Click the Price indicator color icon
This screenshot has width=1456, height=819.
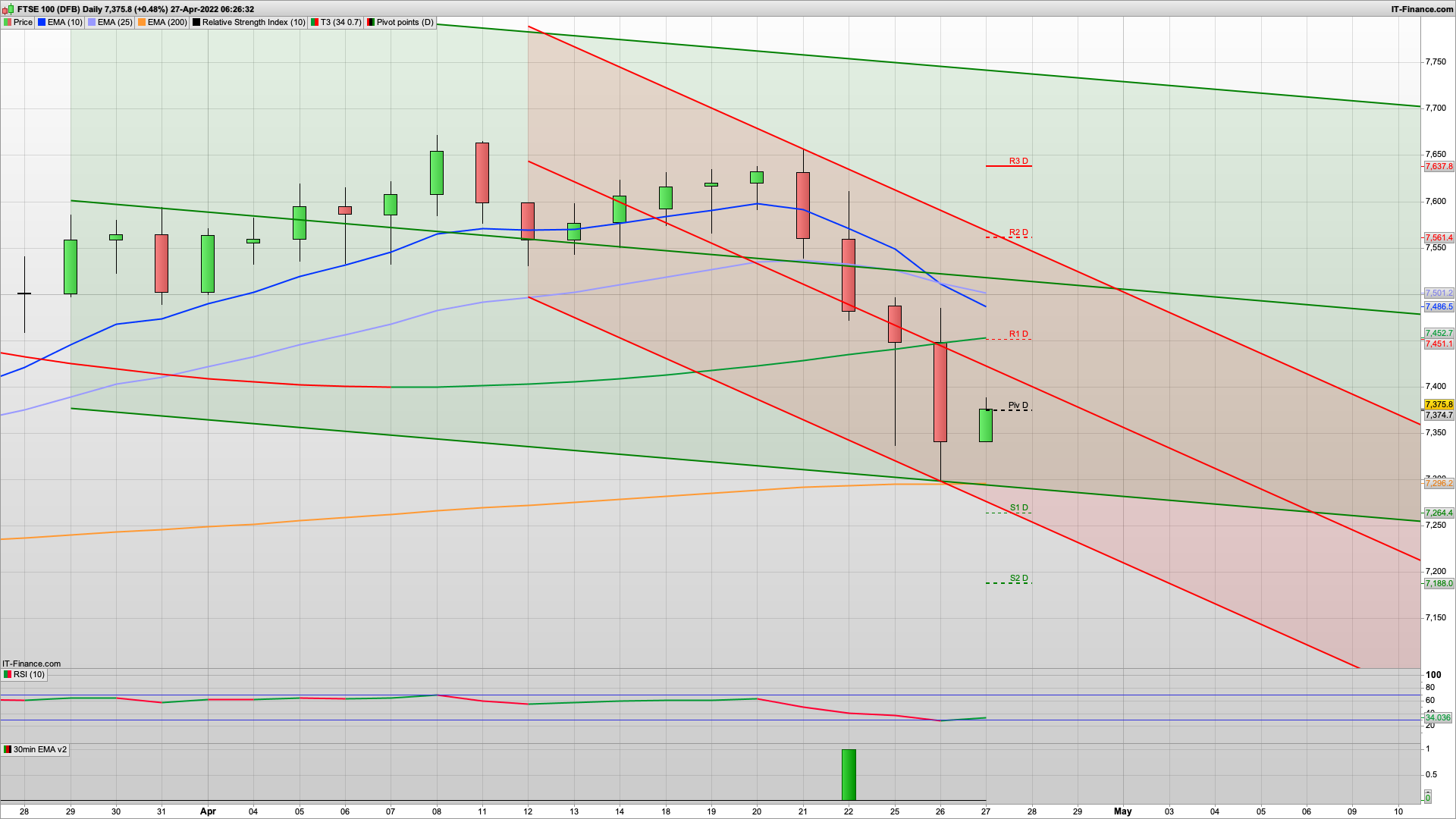click(8, 22)
